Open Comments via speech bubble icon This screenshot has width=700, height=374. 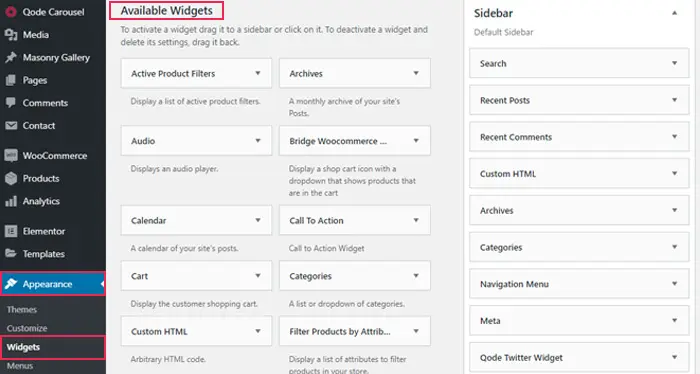coord(11,103)
